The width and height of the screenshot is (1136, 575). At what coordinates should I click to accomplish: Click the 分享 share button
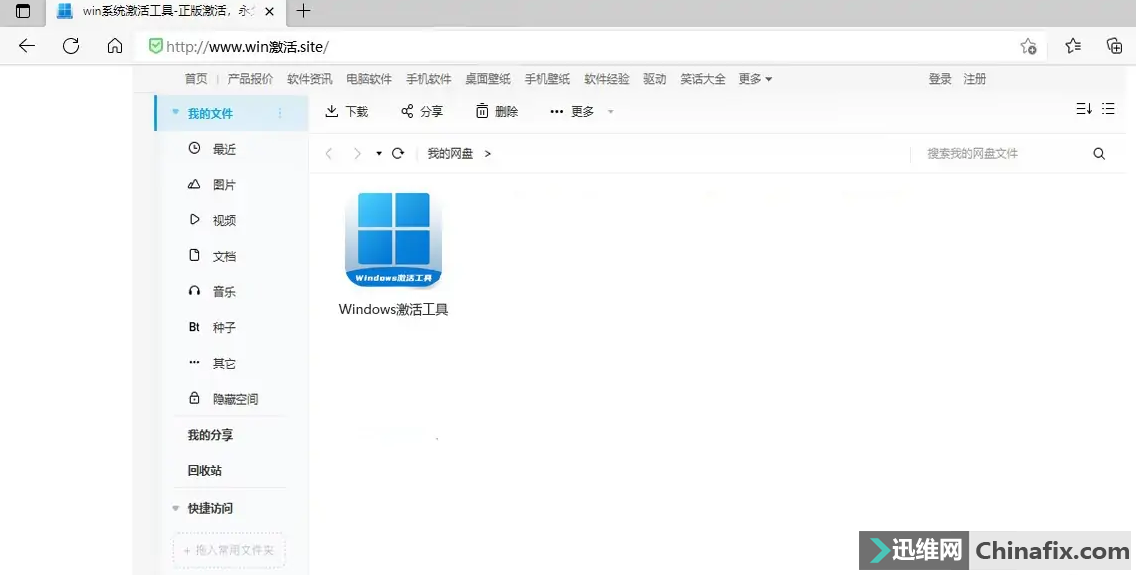tap(422, 111)
